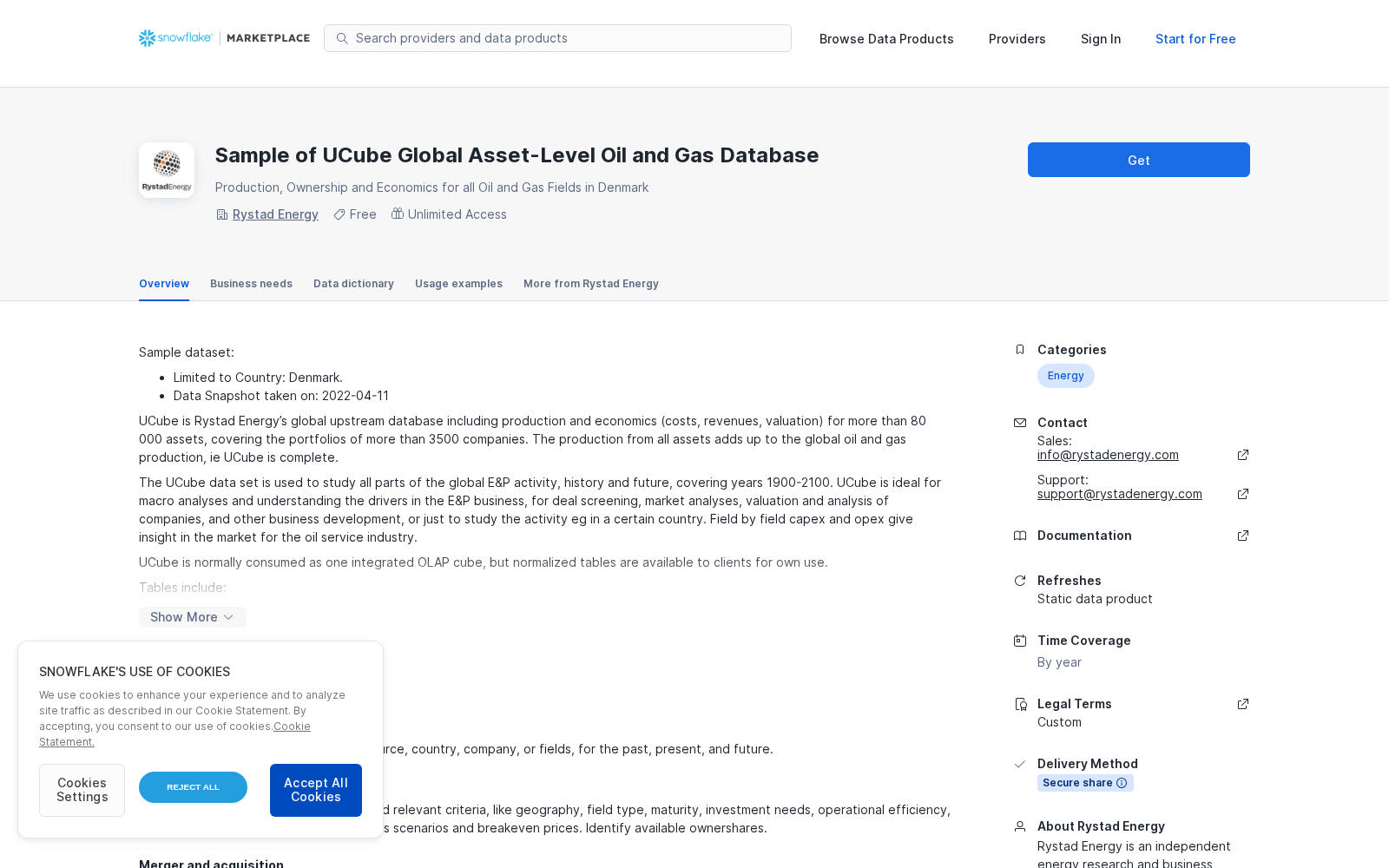Click Start for Free link
The image size is (1389, 868).
(1195, 39)
